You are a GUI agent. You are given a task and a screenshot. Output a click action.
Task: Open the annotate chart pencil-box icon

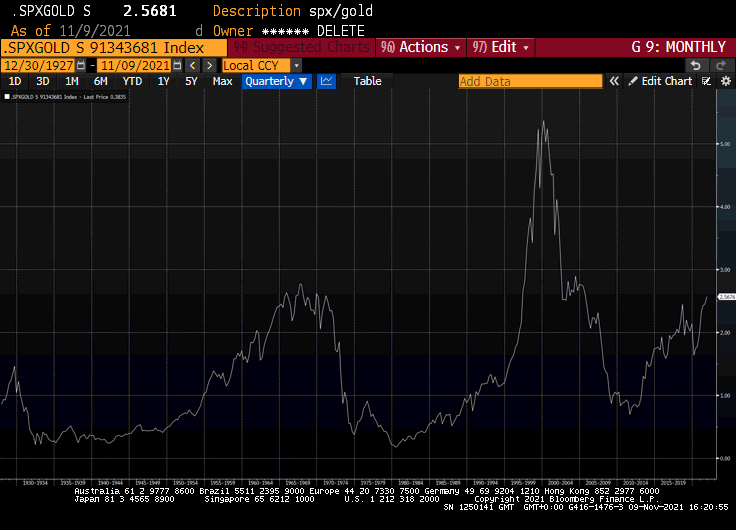[706, 81]
